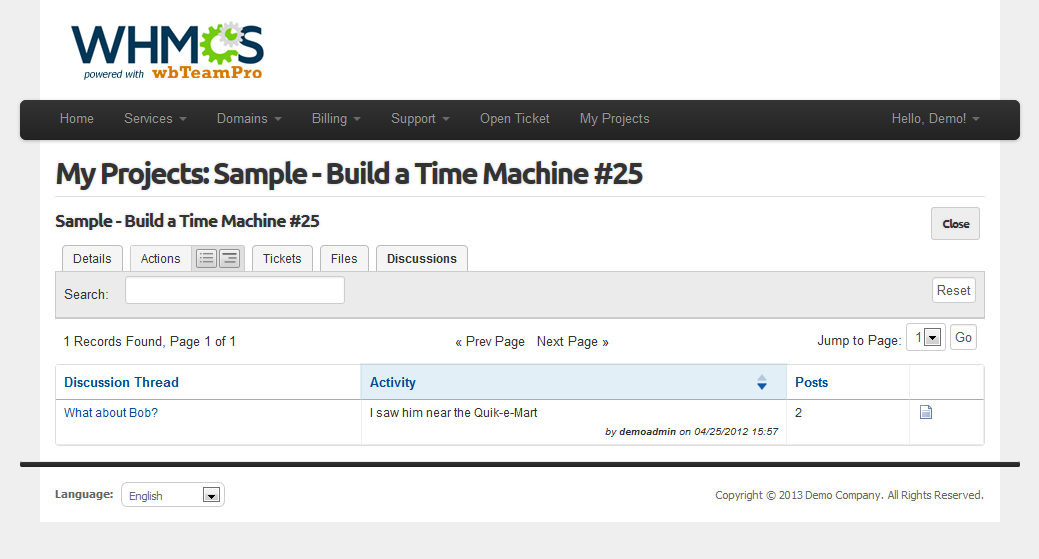The image size is (1039, 559).
Task: Switch to the Details tab
Action: (x=92, y=259)
